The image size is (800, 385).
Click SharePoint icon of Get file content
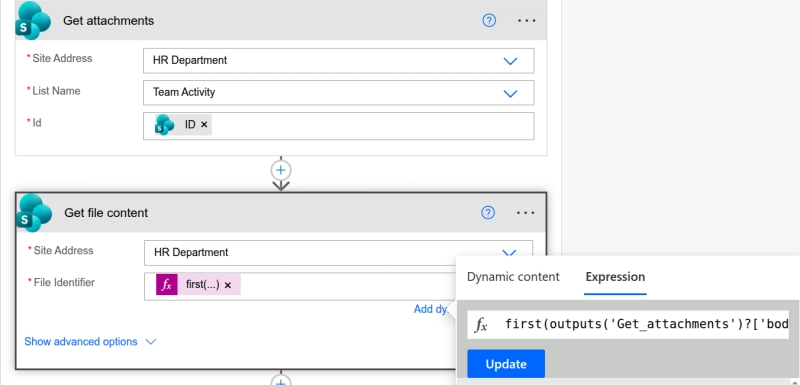pyautogui.click(x=34, y=213)
